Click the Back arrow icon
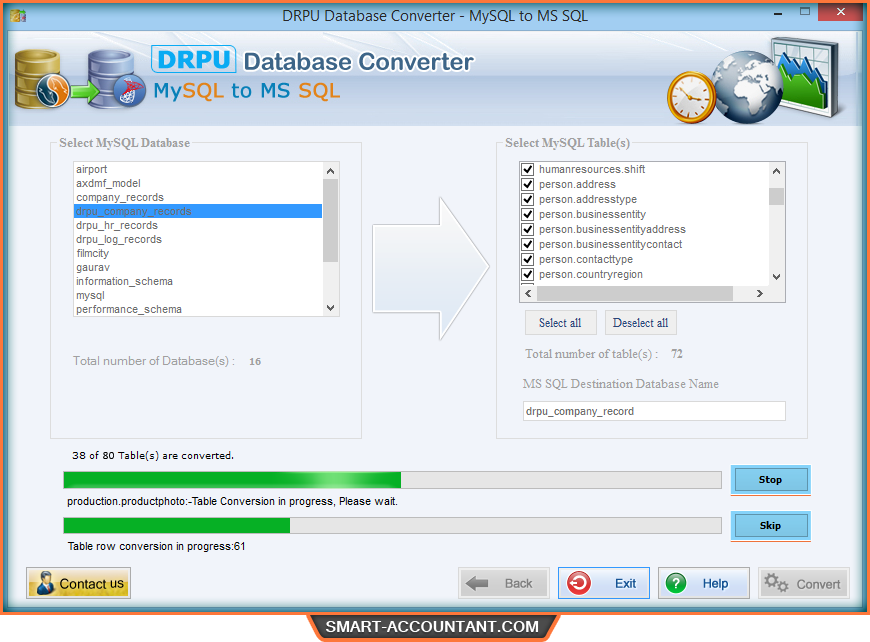This screenshot has height=642, width=870. 477,583
